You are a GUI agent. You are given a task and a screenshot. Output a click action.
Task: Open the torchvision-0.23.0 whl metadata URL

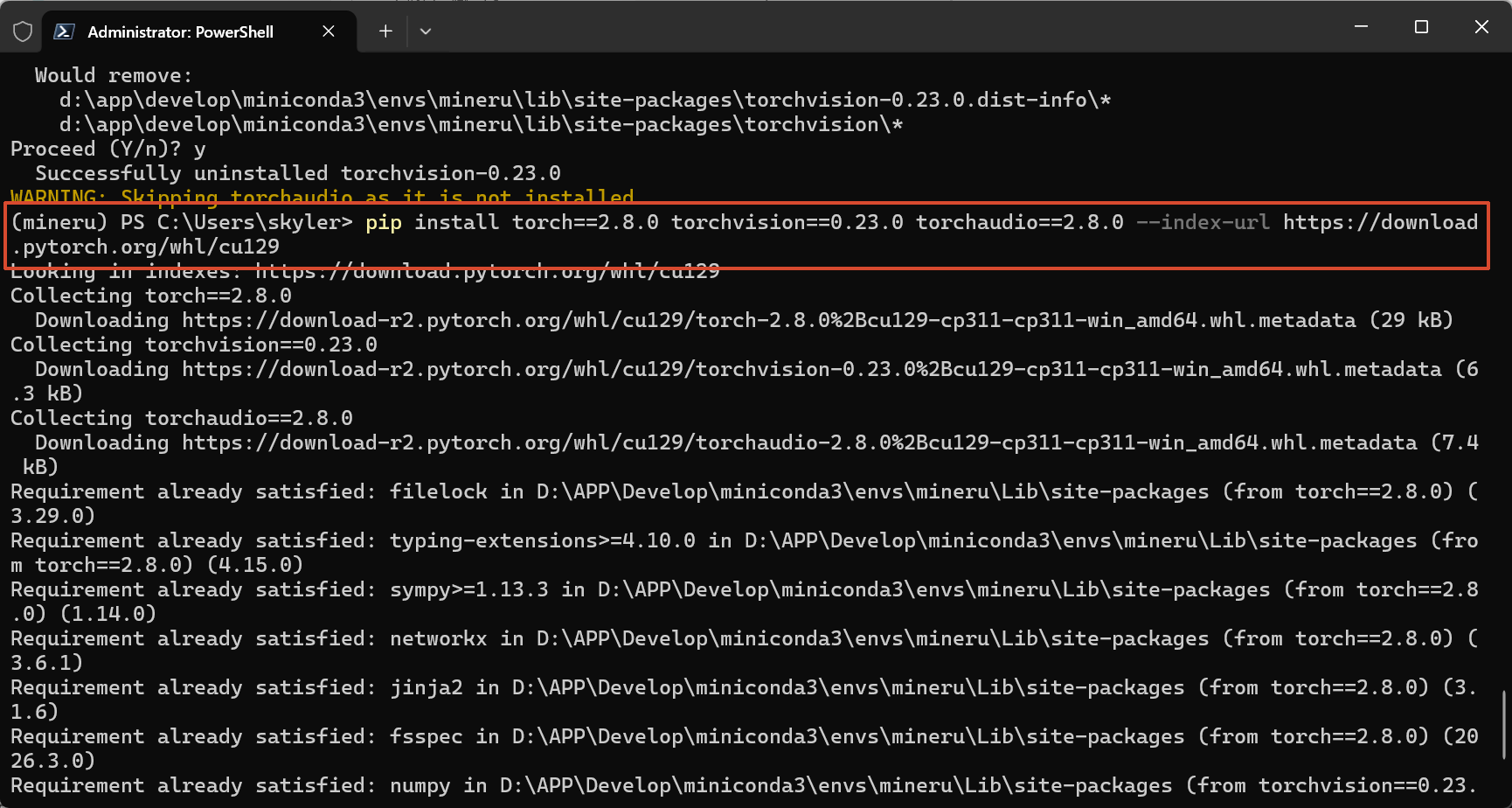point(811,370)
